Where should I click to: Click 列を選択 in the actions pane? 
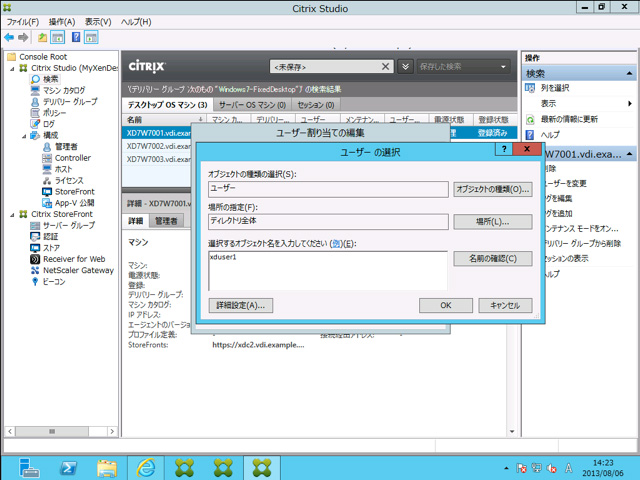[x=555, y=88]
